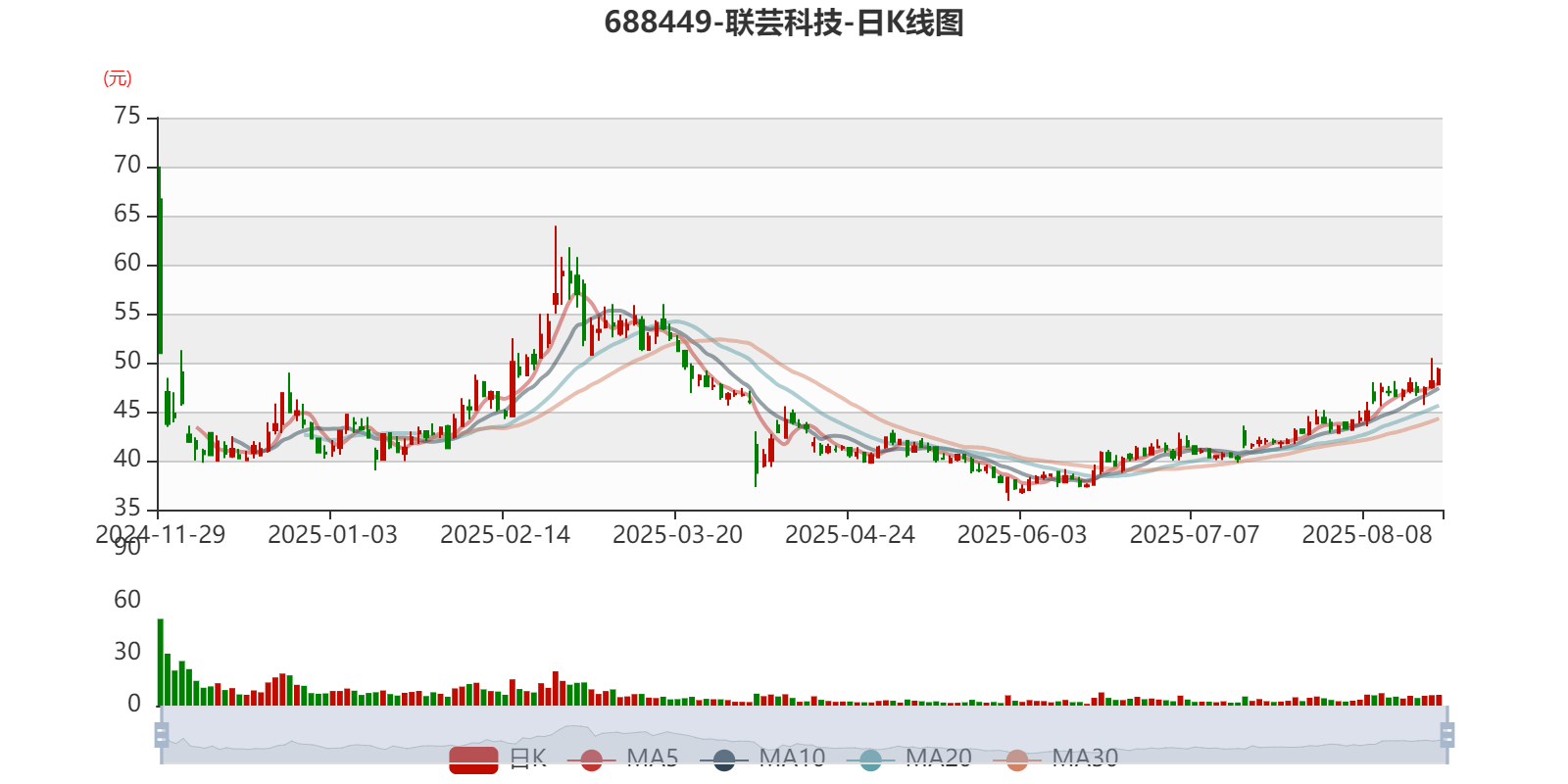The width and height of the screenshot is (1568, 784).
Task: Click the chart title 688449-联芸科技-日K线图
Action: tap(784, 23)
